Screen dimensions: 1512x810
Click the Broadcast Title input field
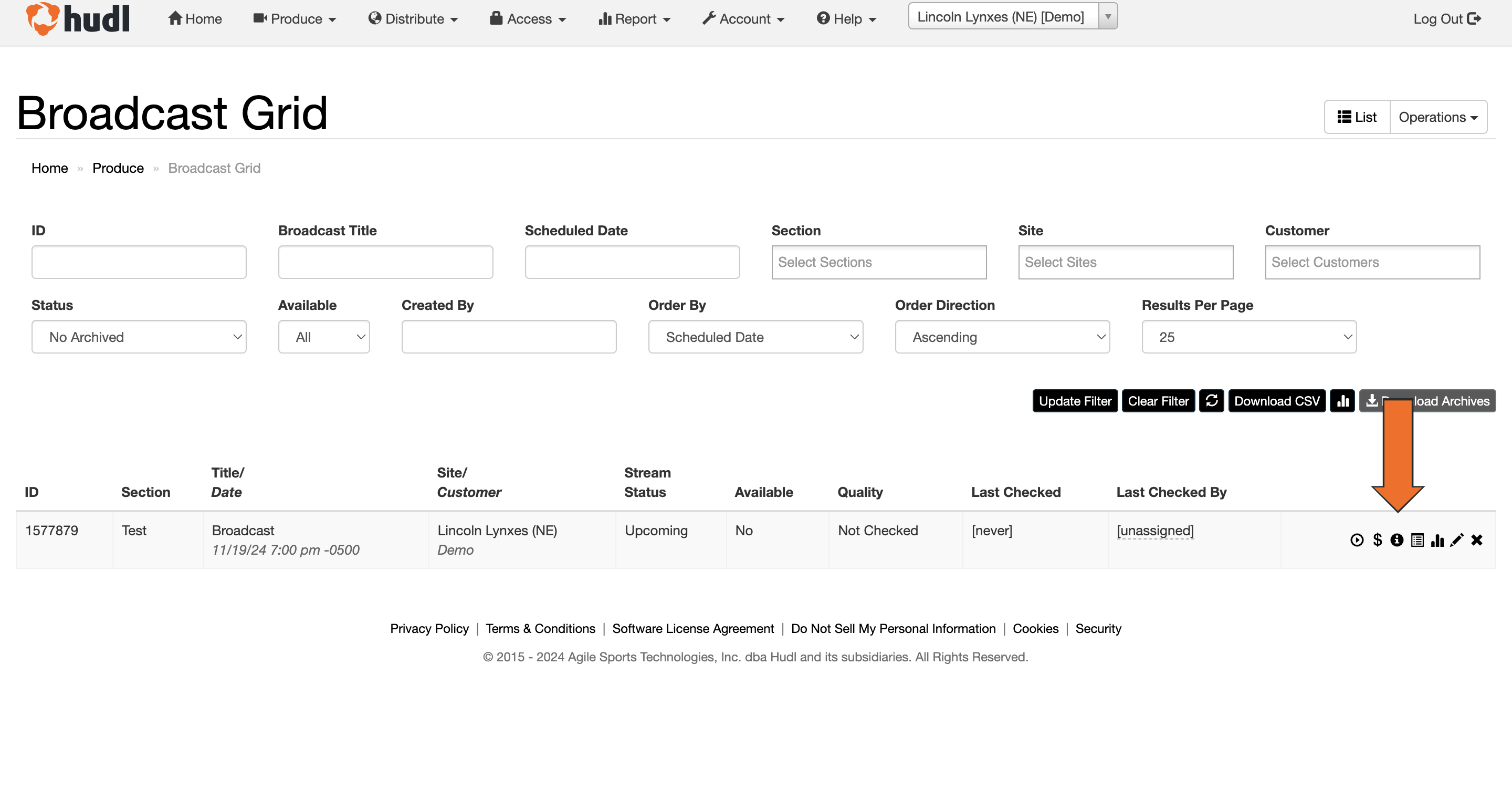pos(386,262)
